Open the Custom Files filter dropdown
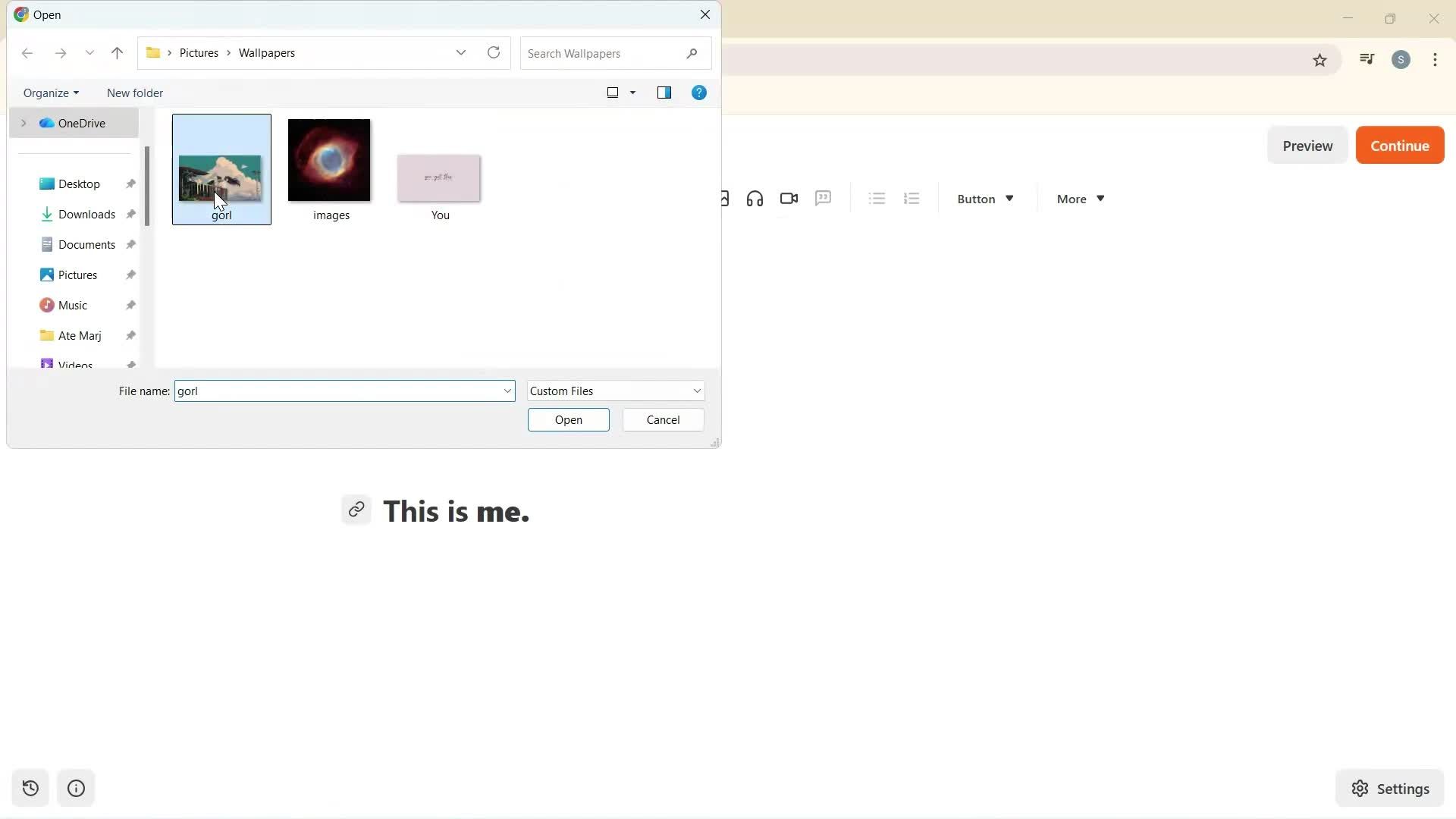 pos(615,391)
